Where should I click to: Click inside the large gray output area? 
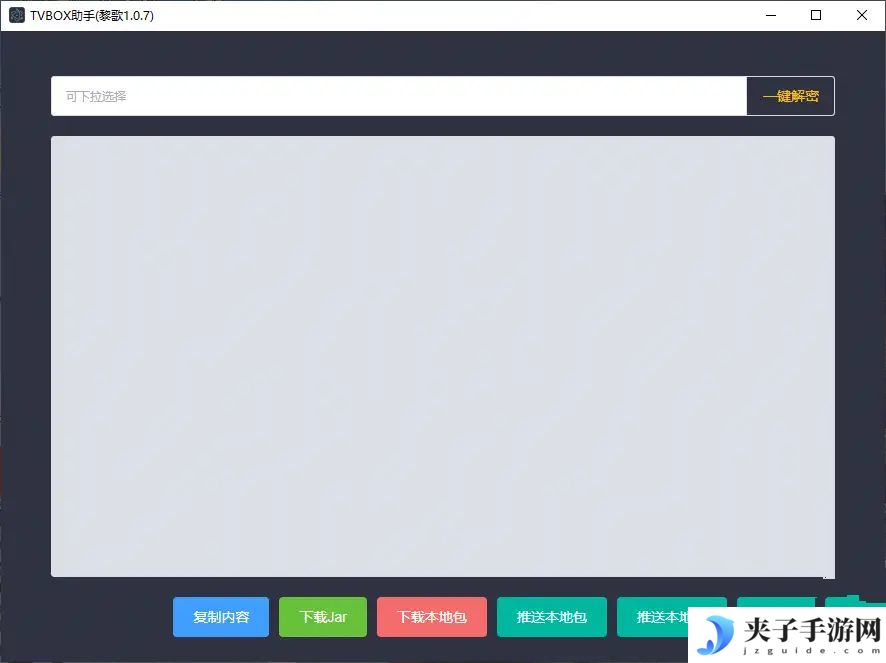pyautogui.click(x=443, y=356)
